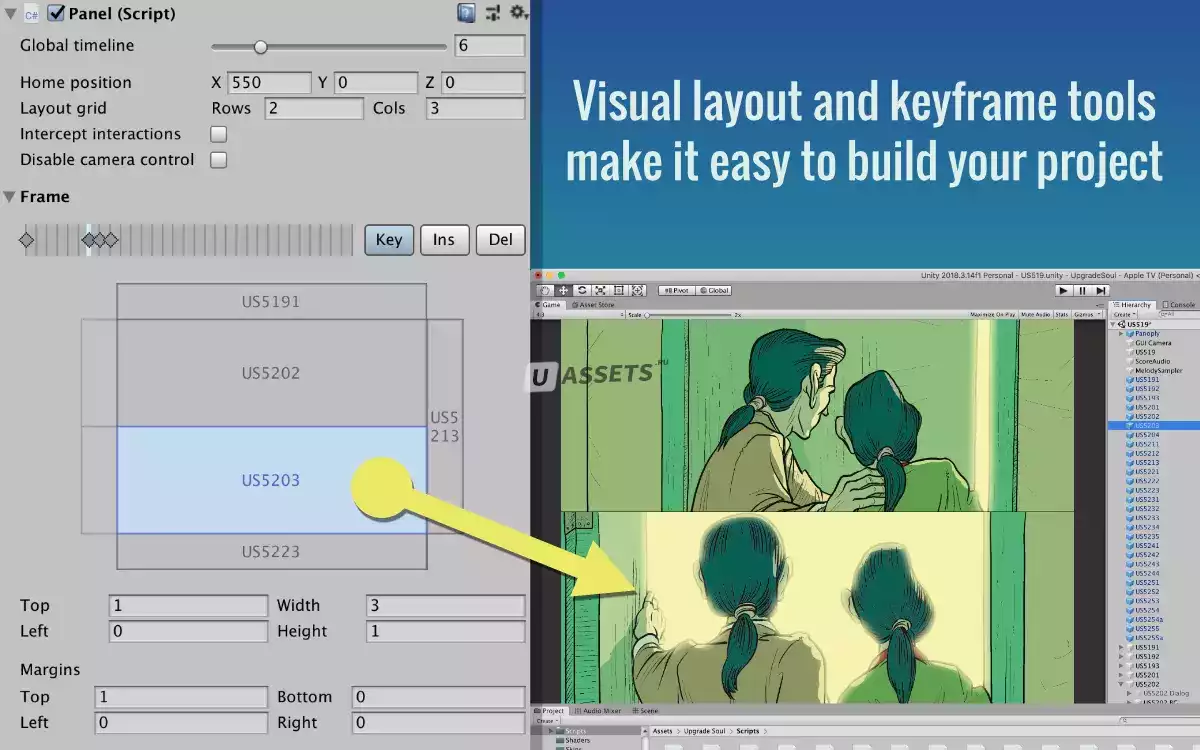Viewport: 1200px width, 750px height.
Task: Click the Key keyframe button
Action: (389, 239)
